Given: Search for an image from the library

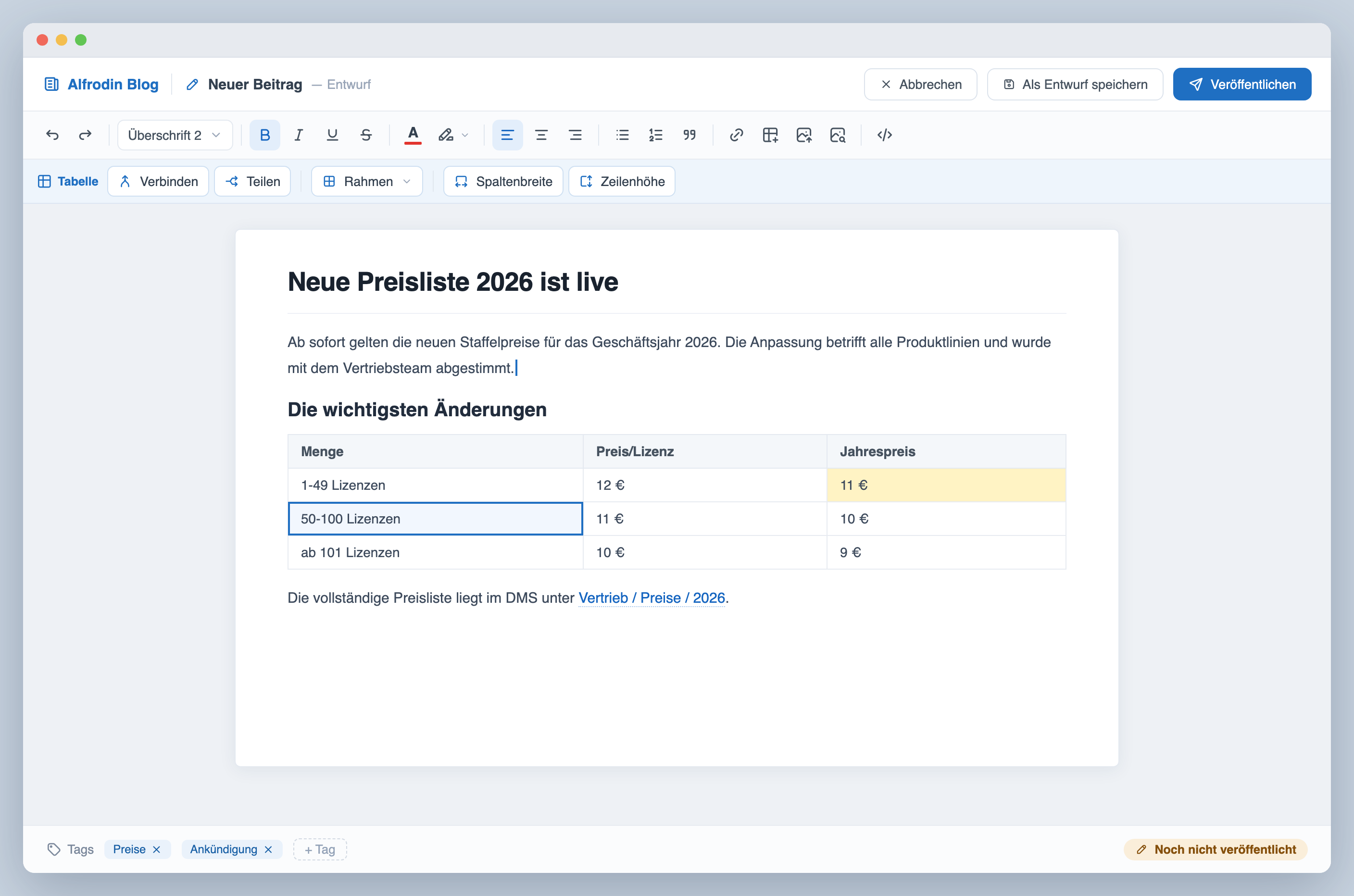Looking at the screenshot, I should point(837,135).
